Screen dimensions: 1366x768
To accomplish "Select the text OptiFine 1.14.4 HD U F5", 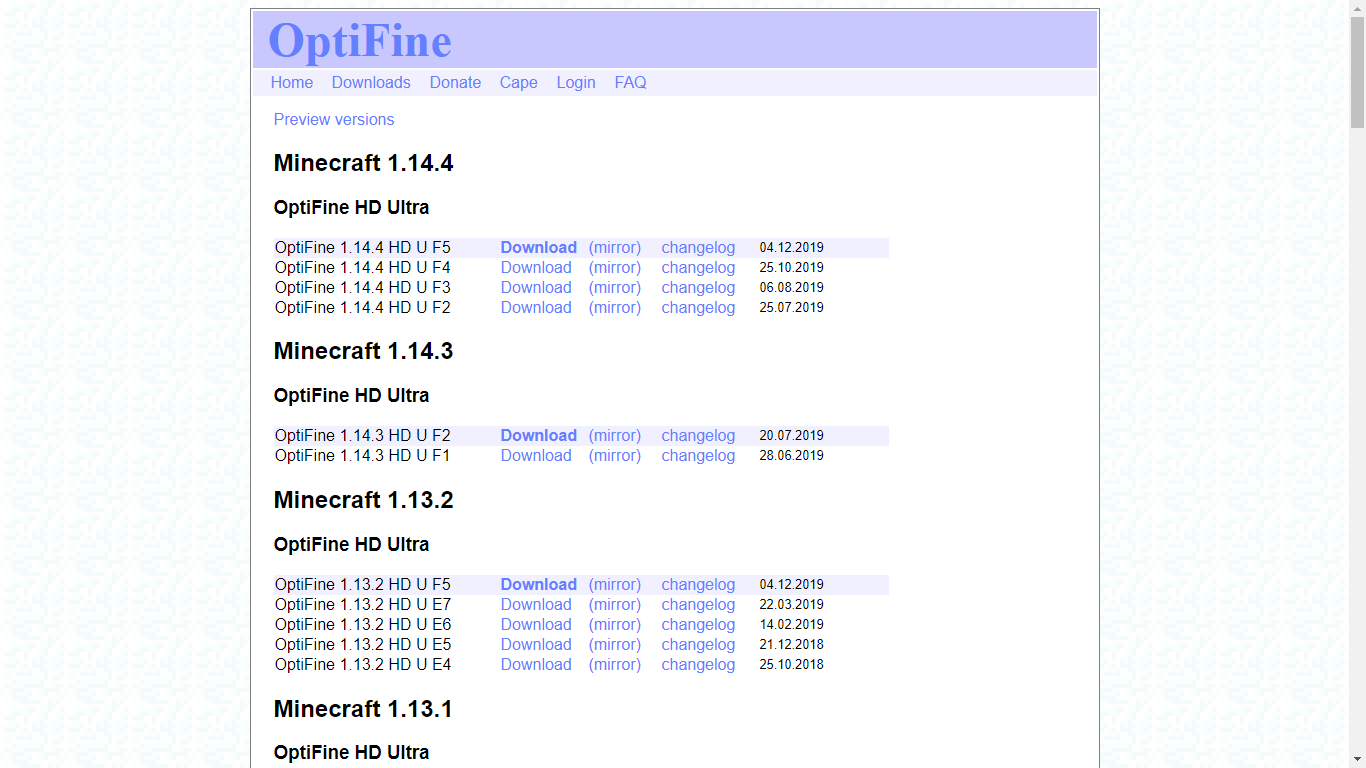I will pos(363,248).
